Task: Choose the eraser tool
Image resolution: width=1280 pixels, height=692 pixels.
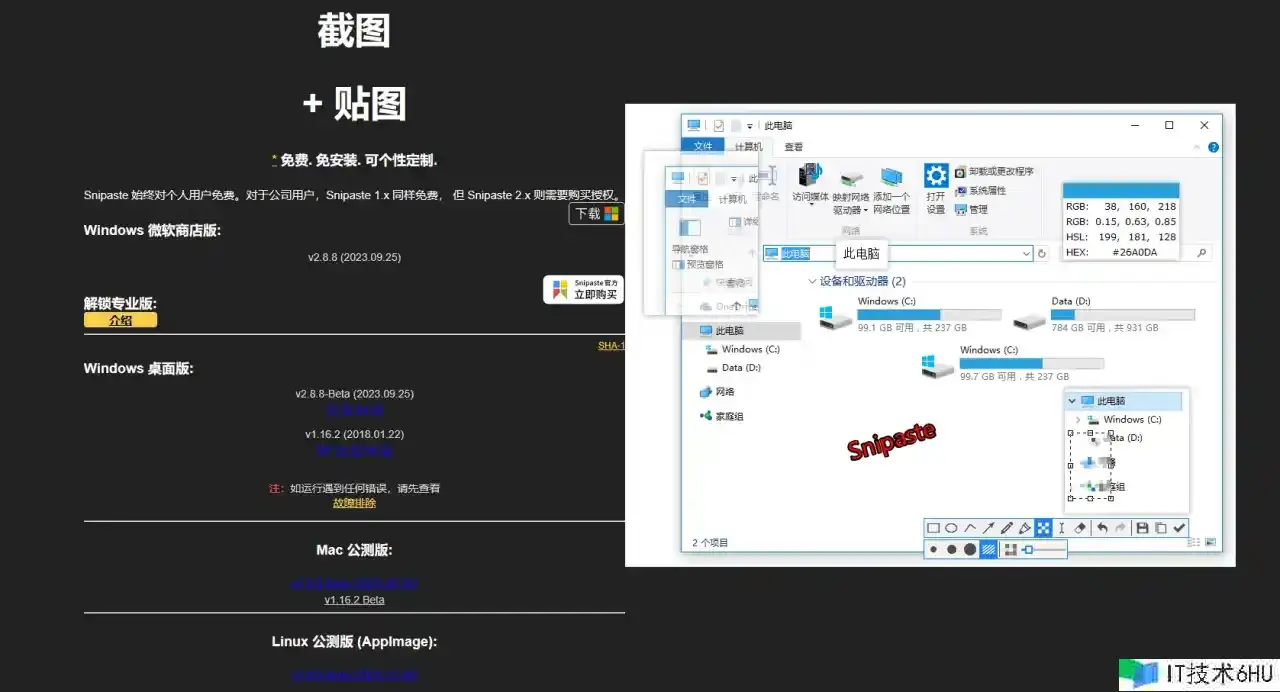Action: pyautogui.click(x=1080, y=528)
